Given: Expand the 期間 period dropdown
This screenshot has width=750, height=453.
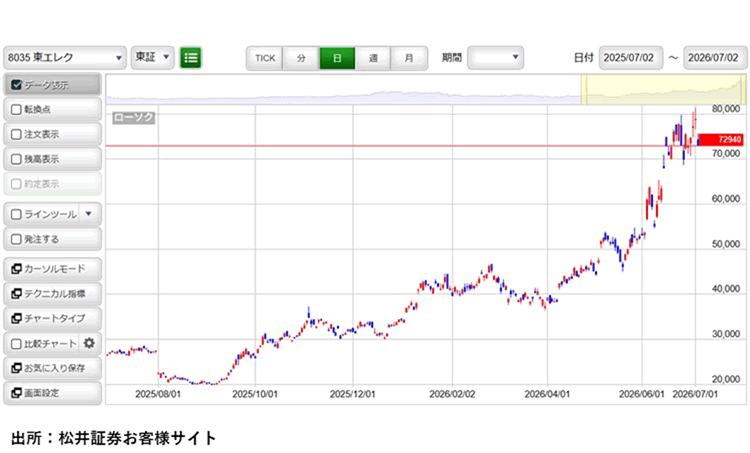Looking at the screenshot, I should point(495,57).
